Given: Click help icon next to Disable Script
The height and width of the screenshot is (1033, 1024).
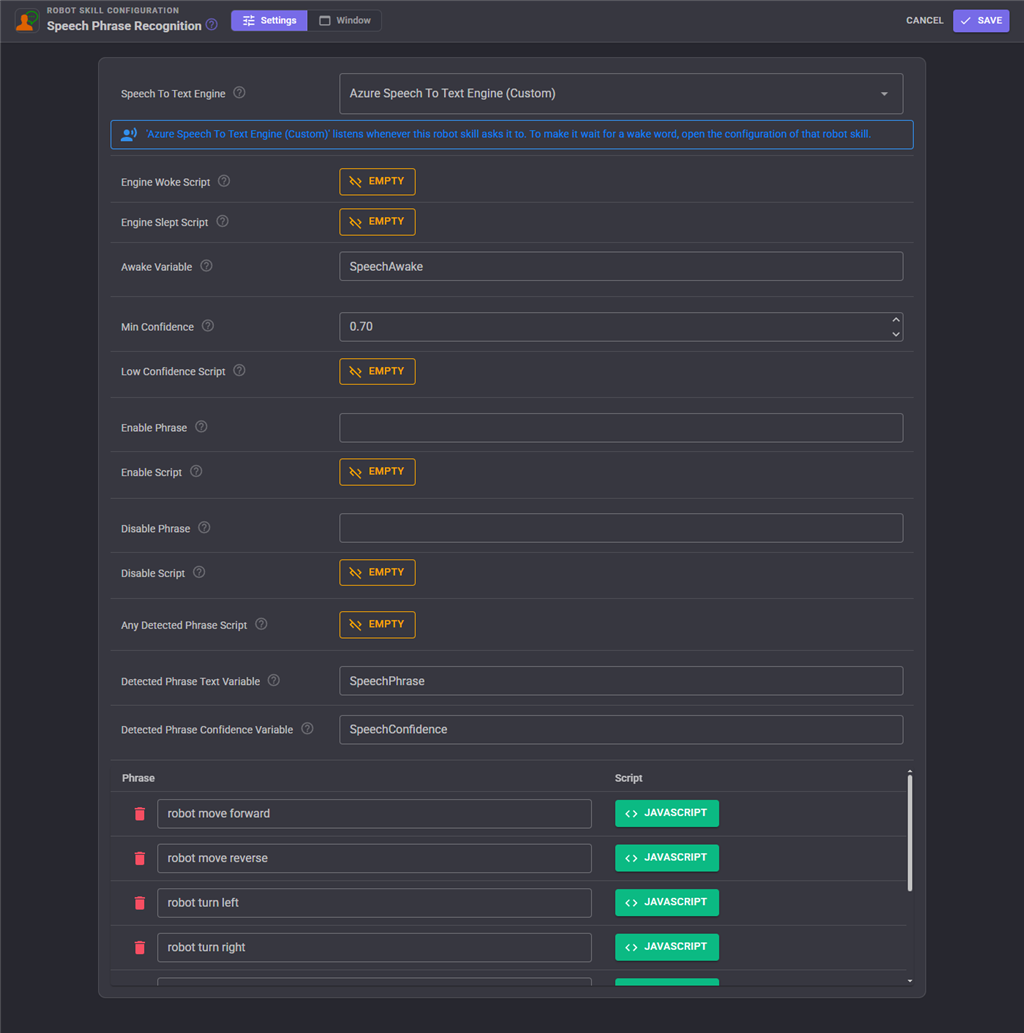Looking at the screenshot, I should 199,572.
